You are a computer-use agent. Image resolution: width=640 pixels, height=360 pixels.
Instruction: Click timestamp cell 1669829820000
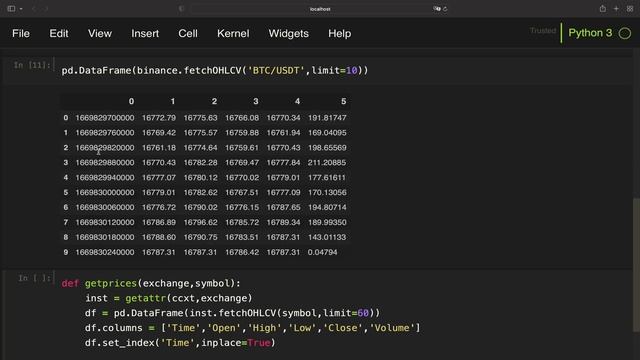click(105, 148)
